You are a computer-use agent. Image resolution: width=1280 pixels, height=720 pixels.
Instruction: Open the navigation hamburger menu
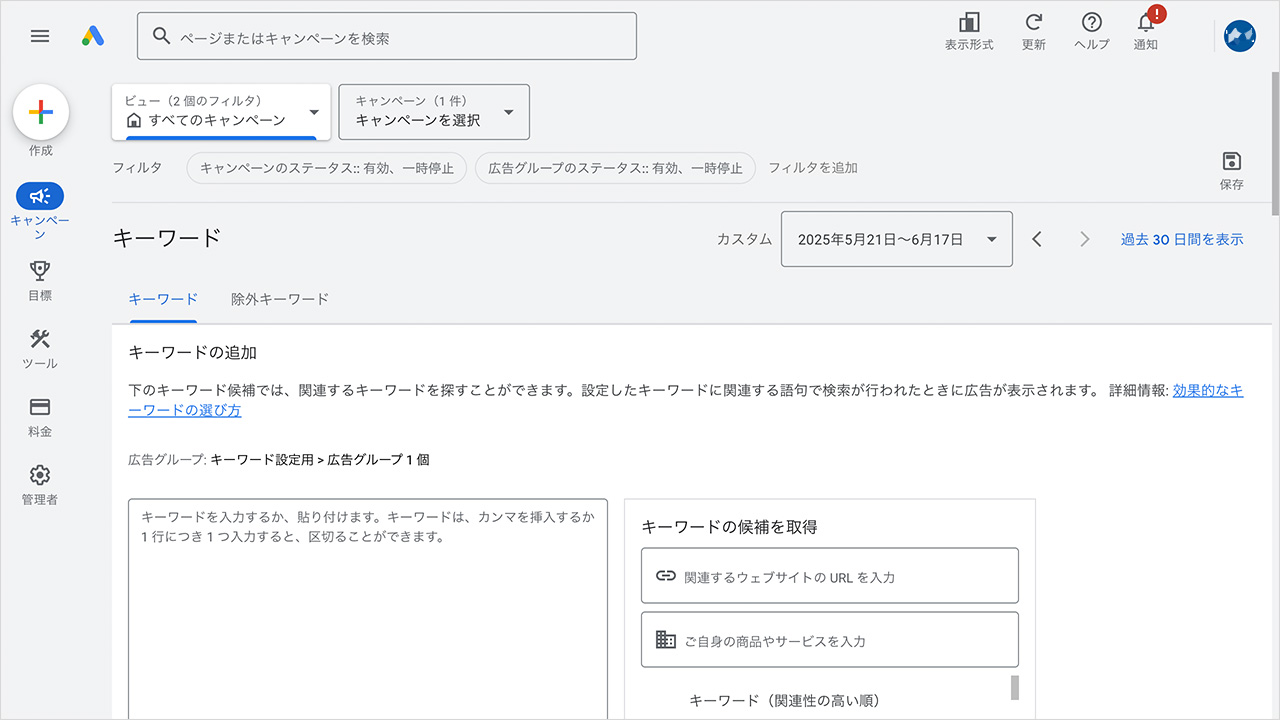40,36
